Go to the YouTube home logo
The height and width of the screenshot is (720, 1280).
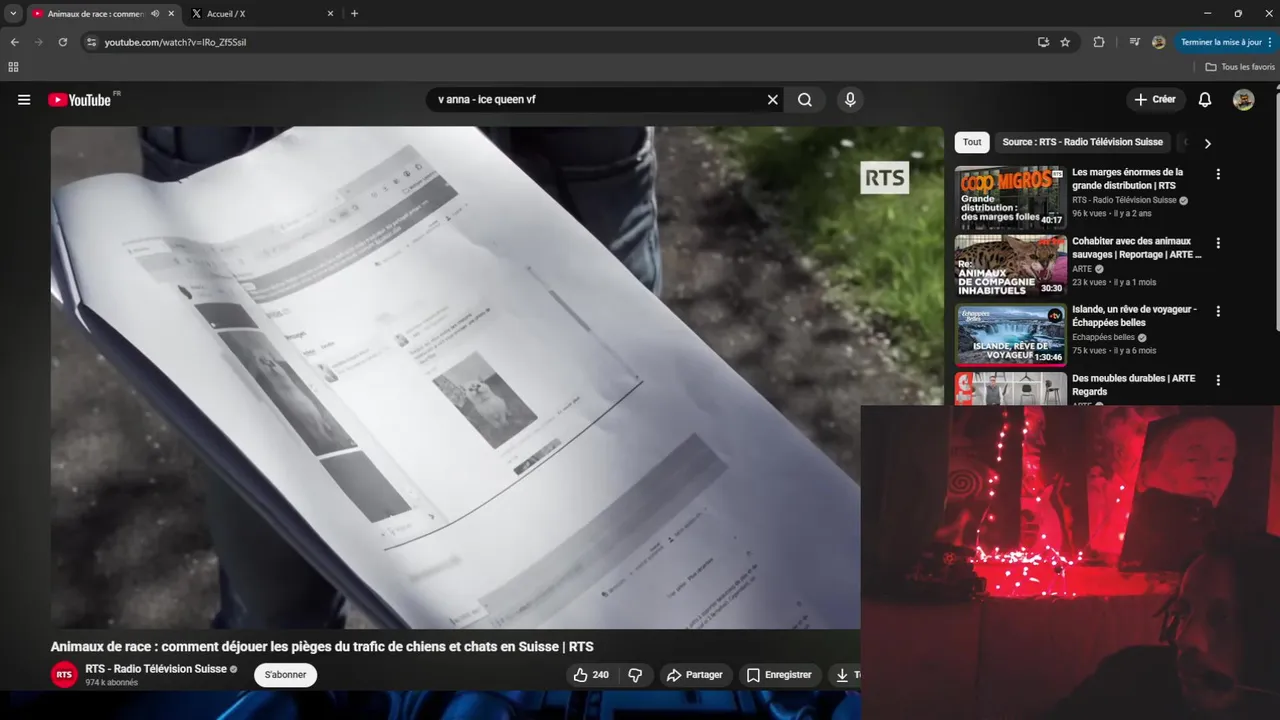(x=79, y=100)
